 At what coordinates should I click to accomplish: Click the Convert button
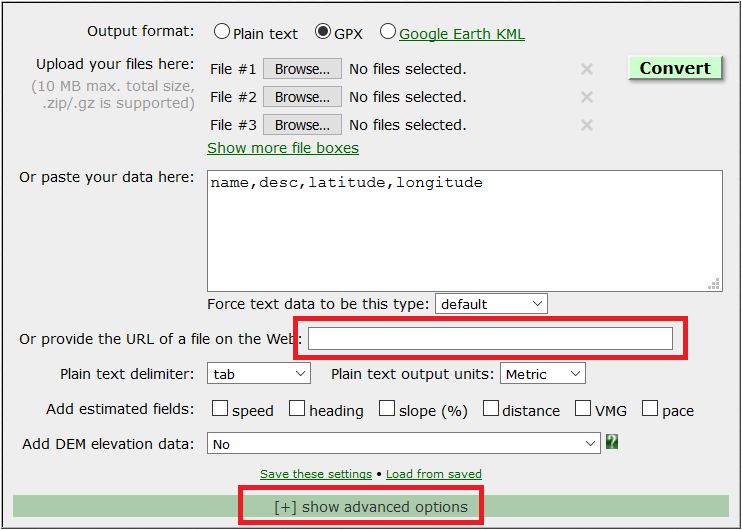point(675,68)
